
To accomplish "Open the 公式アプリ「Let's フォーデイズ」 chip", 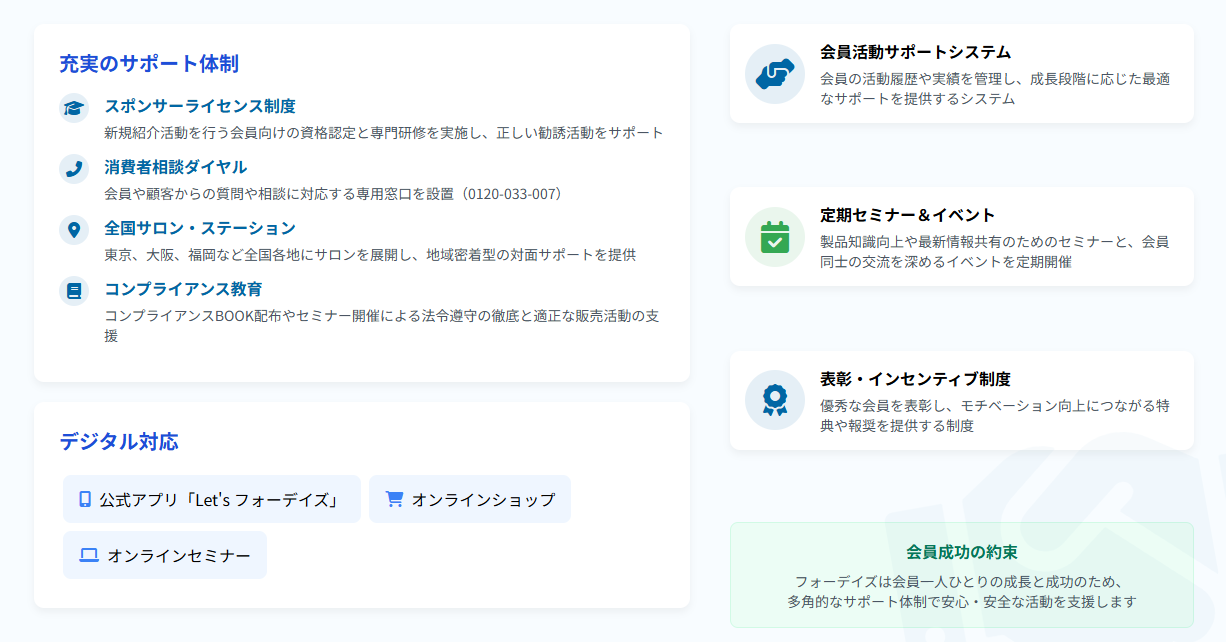I will (x=212, y=499).
